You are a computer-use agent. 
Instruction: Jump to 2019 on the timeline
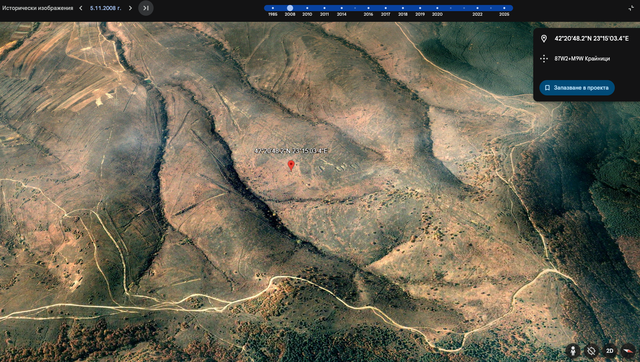[x=420, y=8]
